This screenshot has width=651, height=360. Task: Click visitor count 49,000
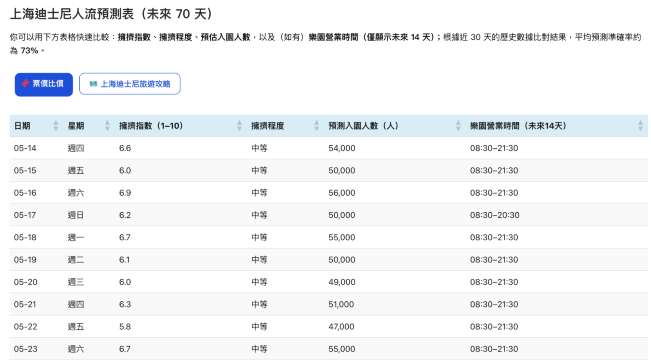point(342,282)
